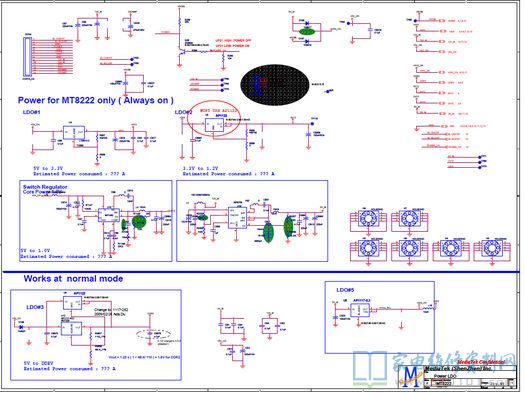
Task: Click the black oval region in the schematic
Action: pyautogui.click(x=275, y=84)
